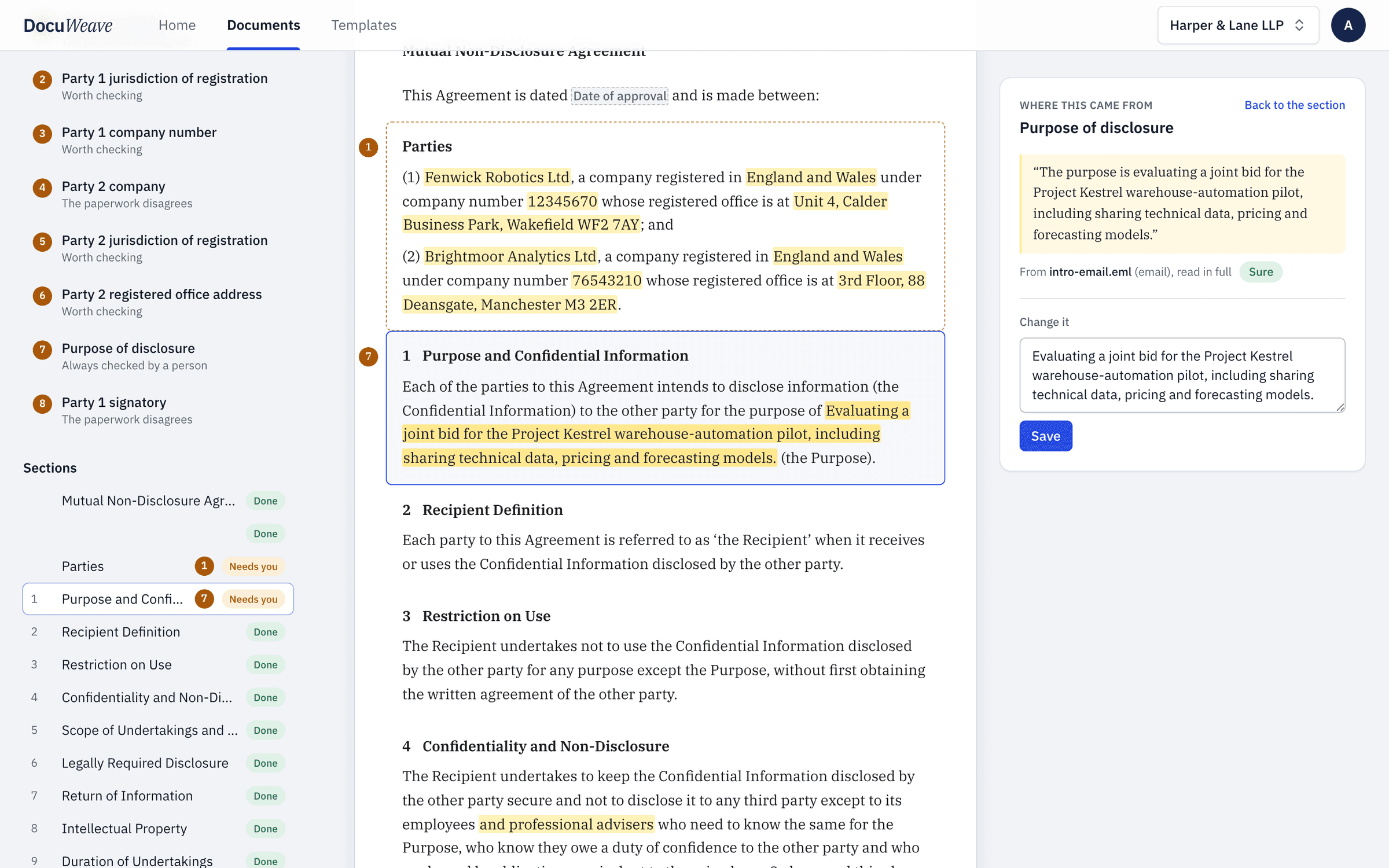Viewport: 1389px width, 868px height.
Task: Click the highlighted Brightmoor Analytics Ltd value
Action: 510,256
